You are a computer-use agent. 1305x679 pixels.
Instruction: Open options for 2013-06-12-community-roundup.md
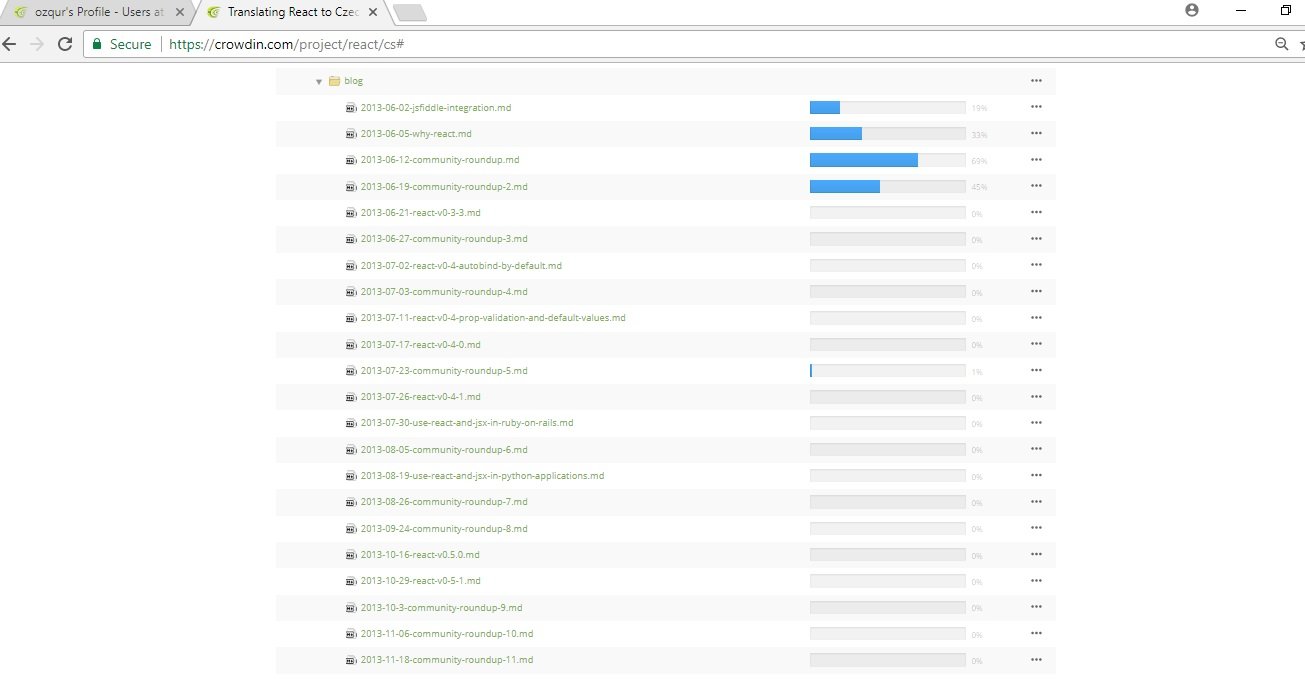coord(1036,160)
